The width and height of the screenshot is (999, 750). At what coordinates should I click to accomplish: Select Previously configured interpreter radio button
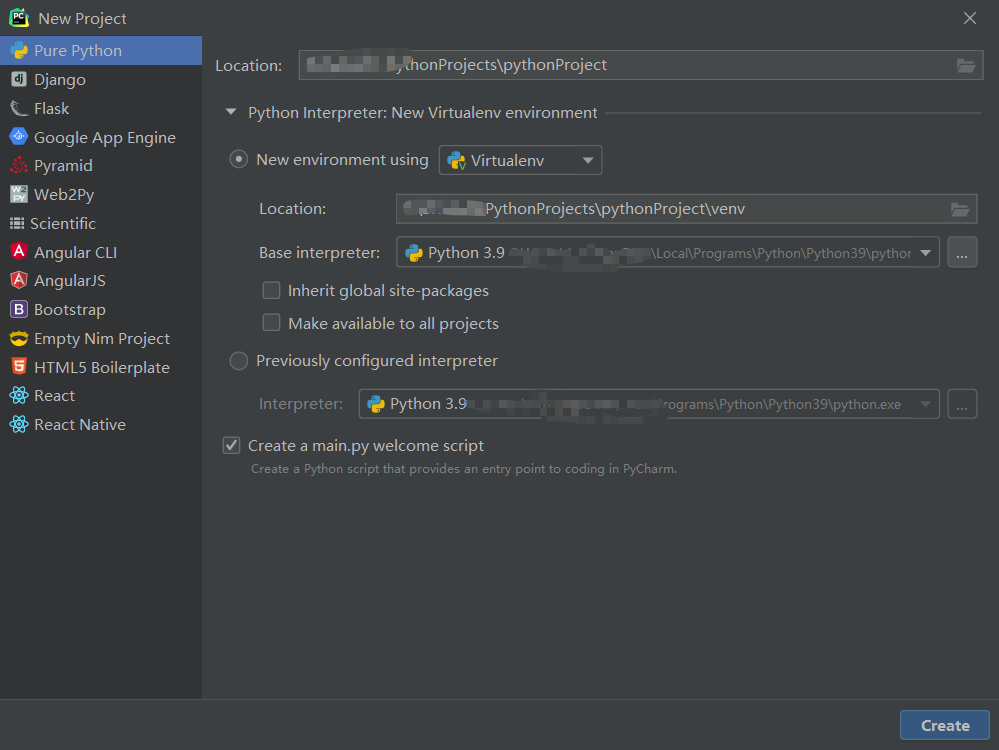238,361
